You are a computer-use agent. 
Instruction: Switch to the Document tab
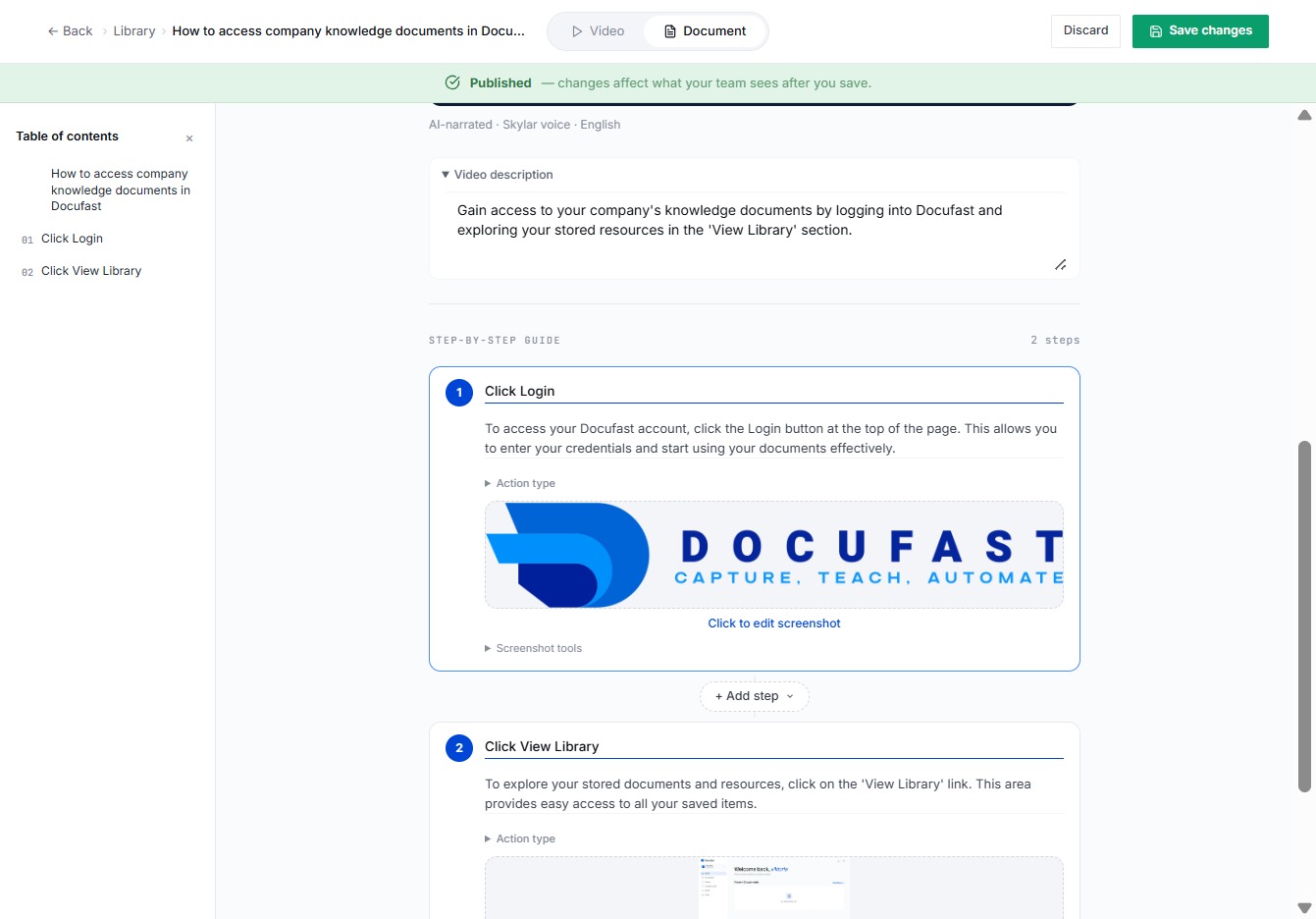point(705,31)
